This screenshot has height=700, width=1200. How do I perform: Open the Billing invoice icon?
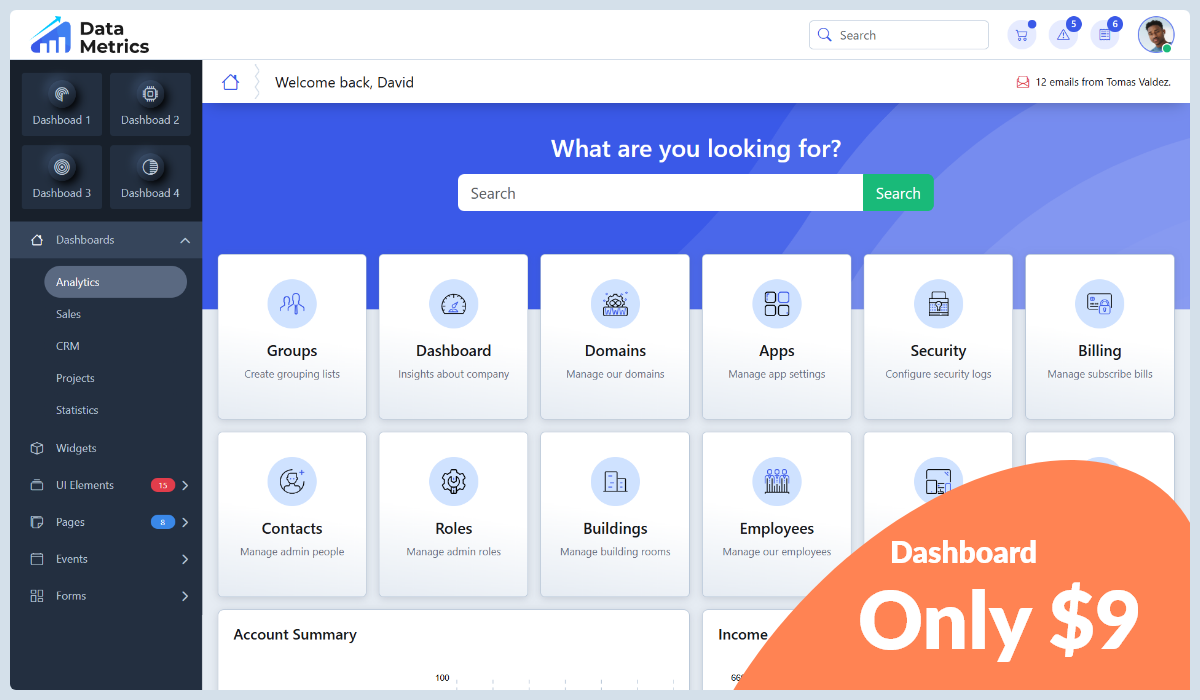[1099, 303]
